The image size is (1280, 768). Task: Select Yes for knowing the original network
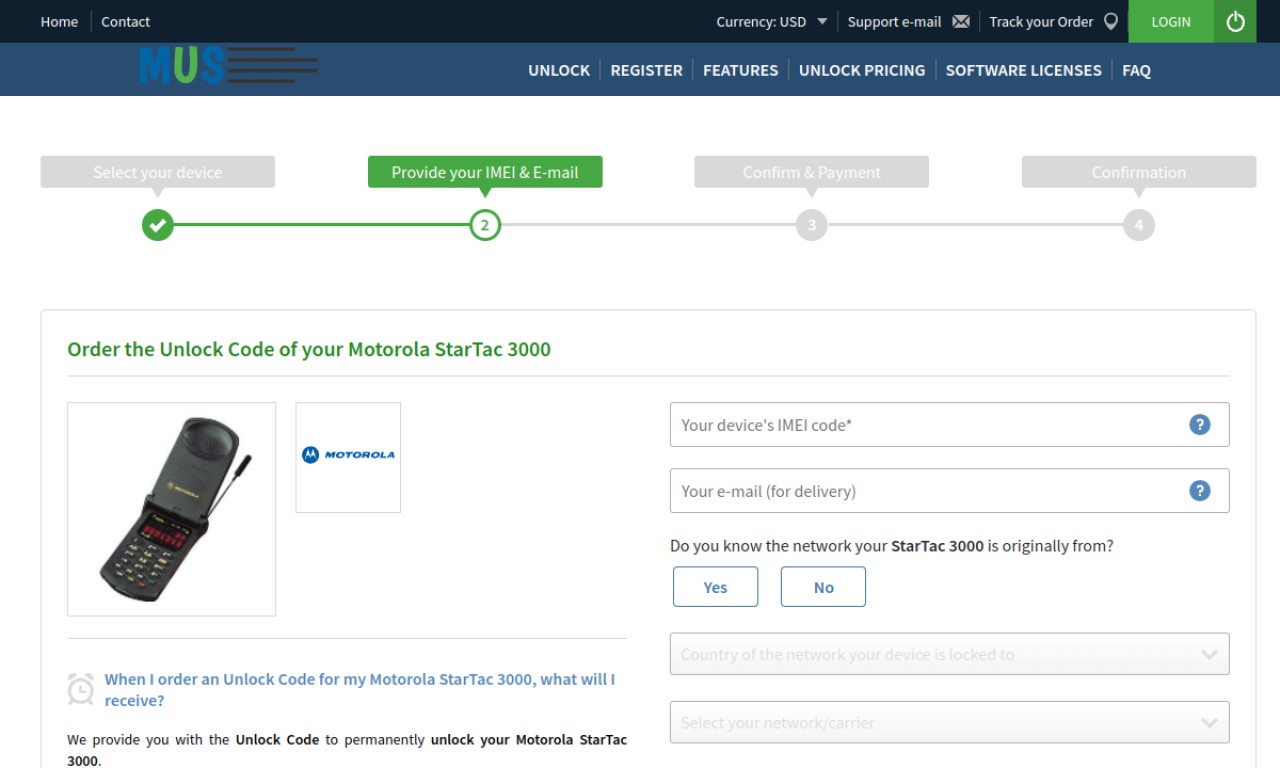(x=715, y=587)
